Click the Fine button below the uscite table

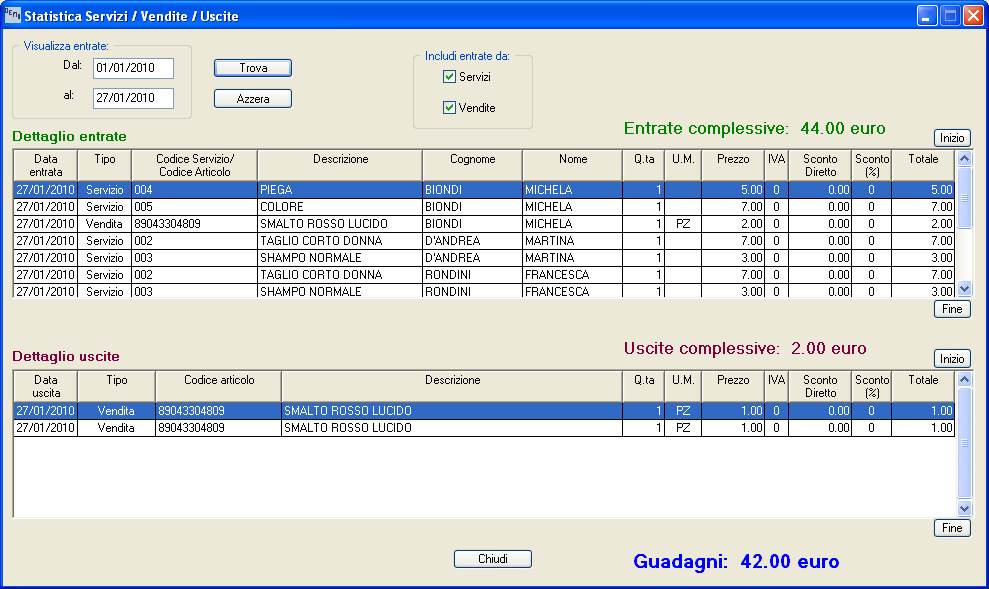click(x=952, y=528)
